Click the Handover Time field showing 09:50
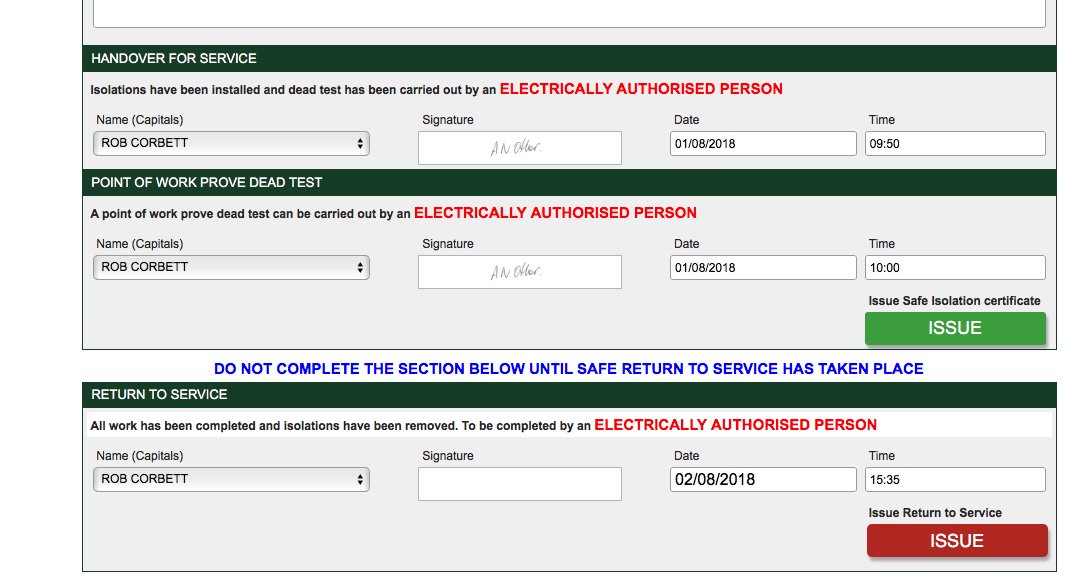The height and width of the screenshot is (582, 1080). click(955, 143)
